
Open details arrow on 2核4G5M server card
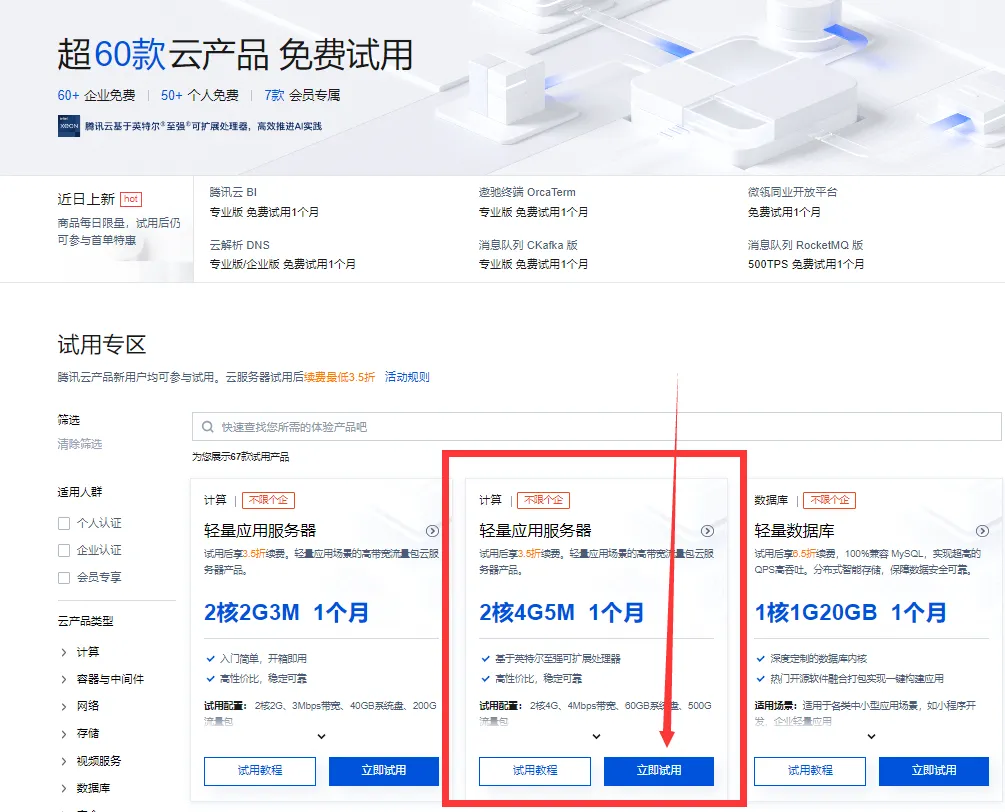[x=708, y=531]
